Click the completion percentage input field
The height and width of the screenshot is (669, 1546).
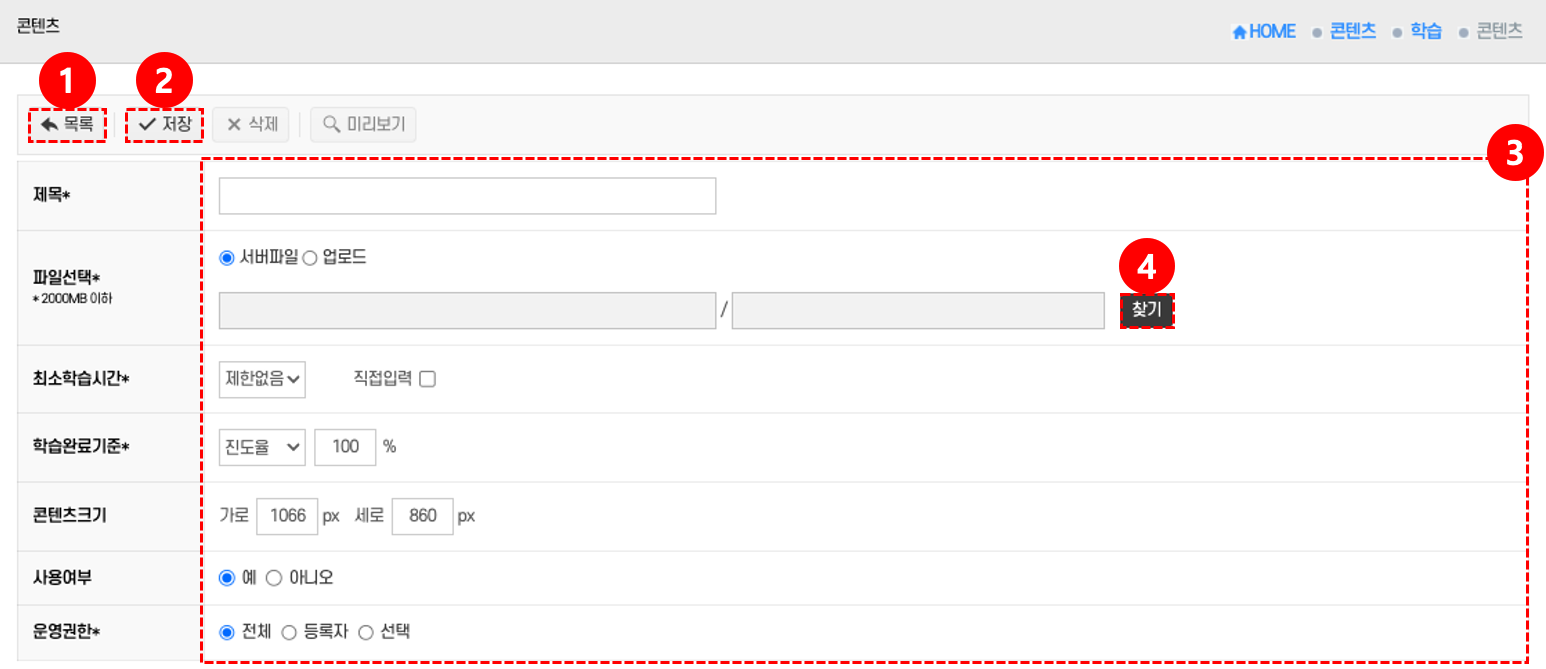[x=345, y=447]
